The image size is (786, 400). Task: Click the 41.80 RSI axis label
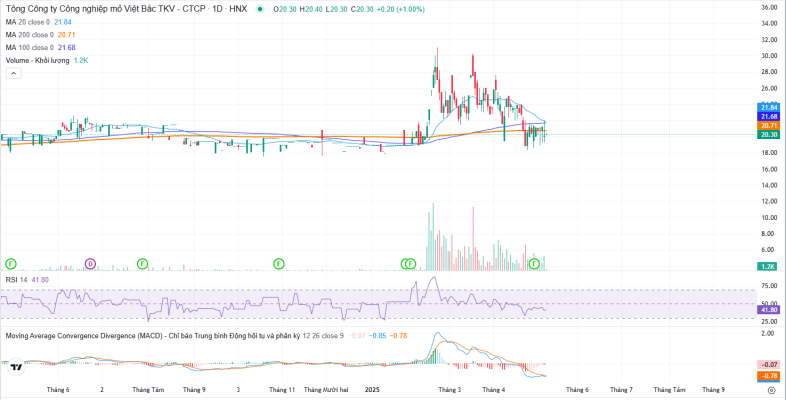[x=769, y=310]
